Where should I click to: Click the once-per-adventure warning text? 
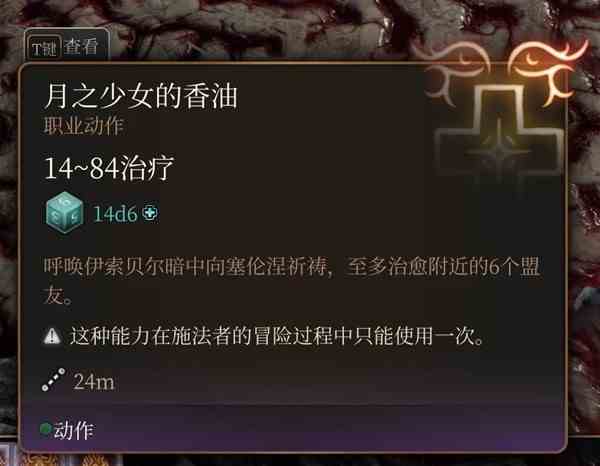click(277, 336)
